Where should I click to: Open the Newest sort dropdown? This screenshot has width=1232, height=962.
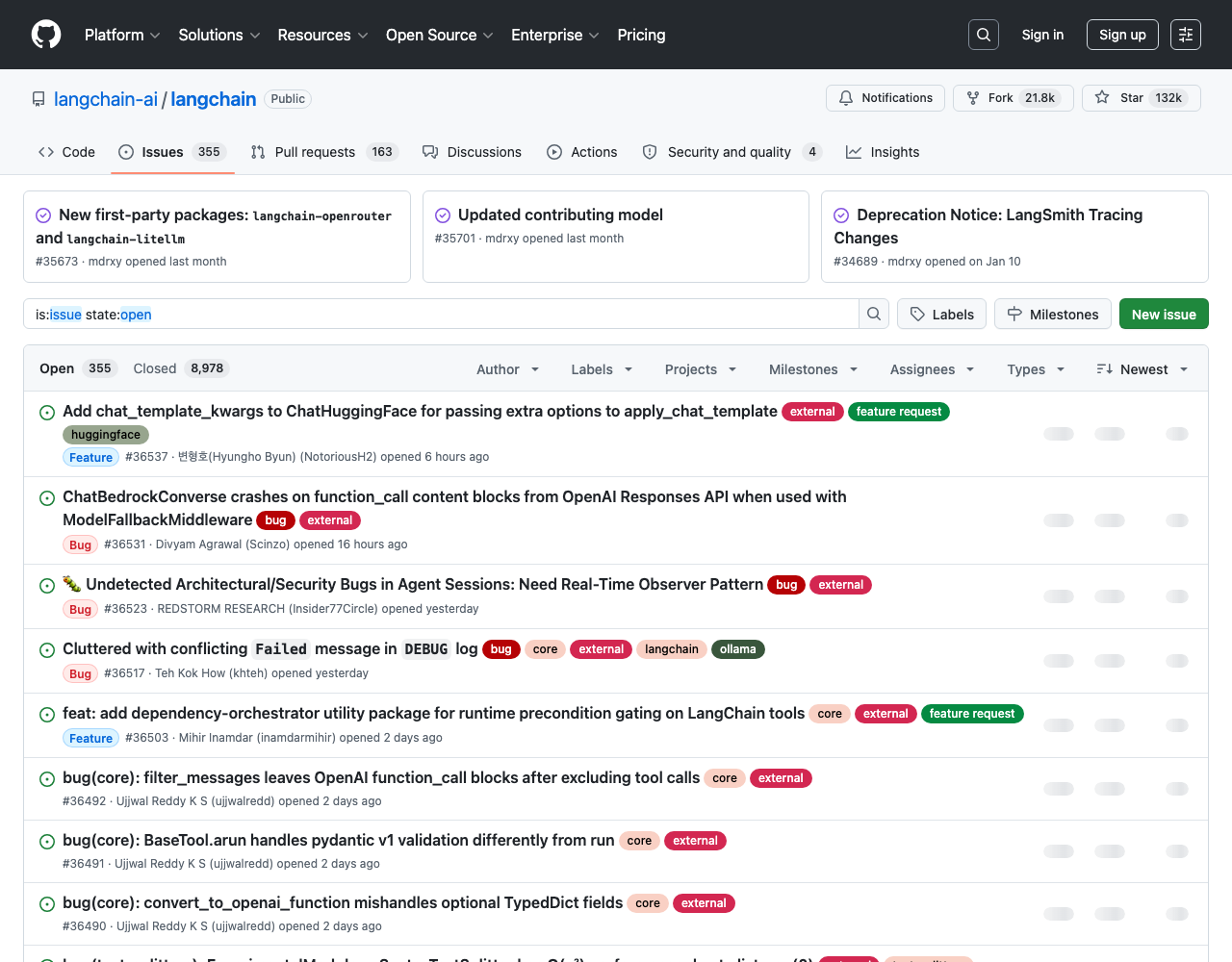1142,369
